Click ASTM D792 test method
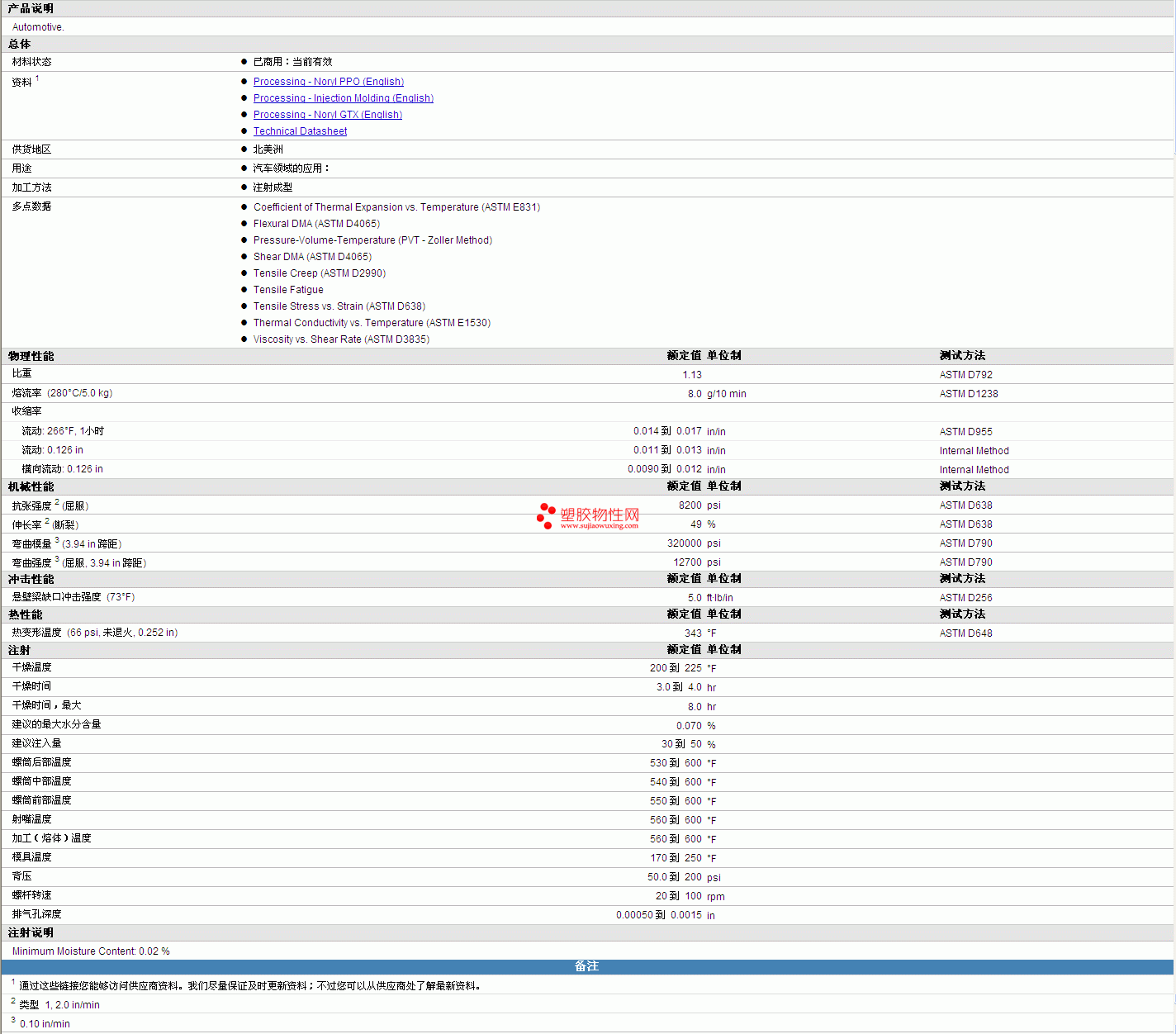 [966, 375]
